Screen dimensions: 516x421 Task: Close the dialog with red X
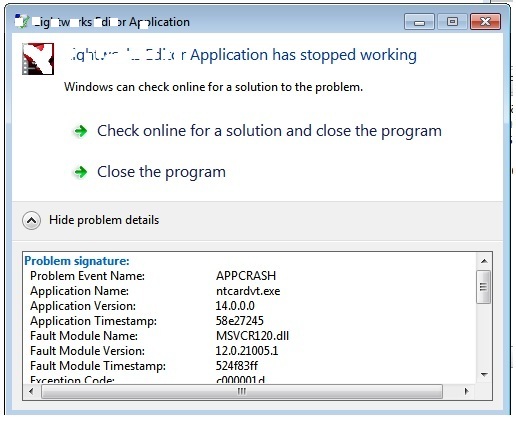pyautogui.click(x=485, y=22)
